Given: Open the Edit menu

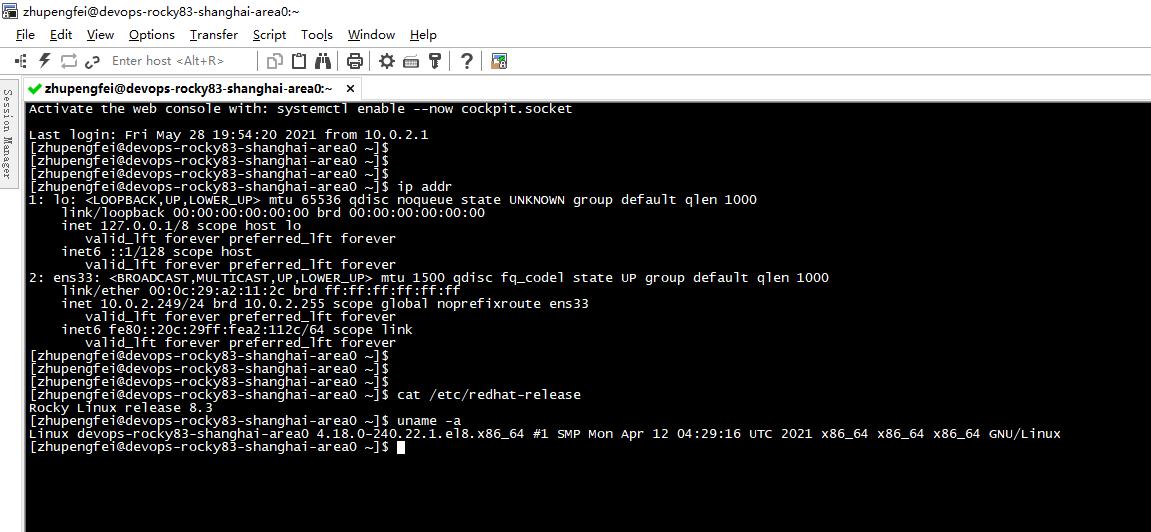Looking at the screenshot, I should click(x=61, y=34).
